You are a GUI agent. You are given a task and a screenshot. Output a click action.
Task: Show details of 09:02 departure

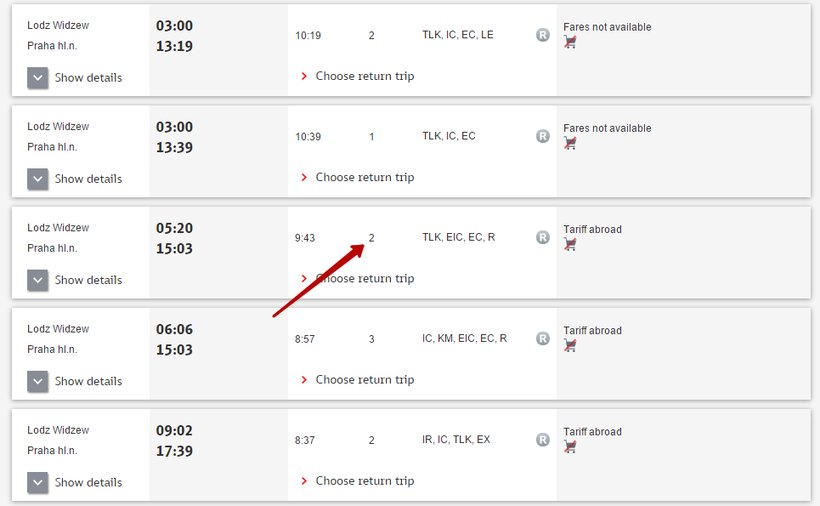[x=38, y=482]
